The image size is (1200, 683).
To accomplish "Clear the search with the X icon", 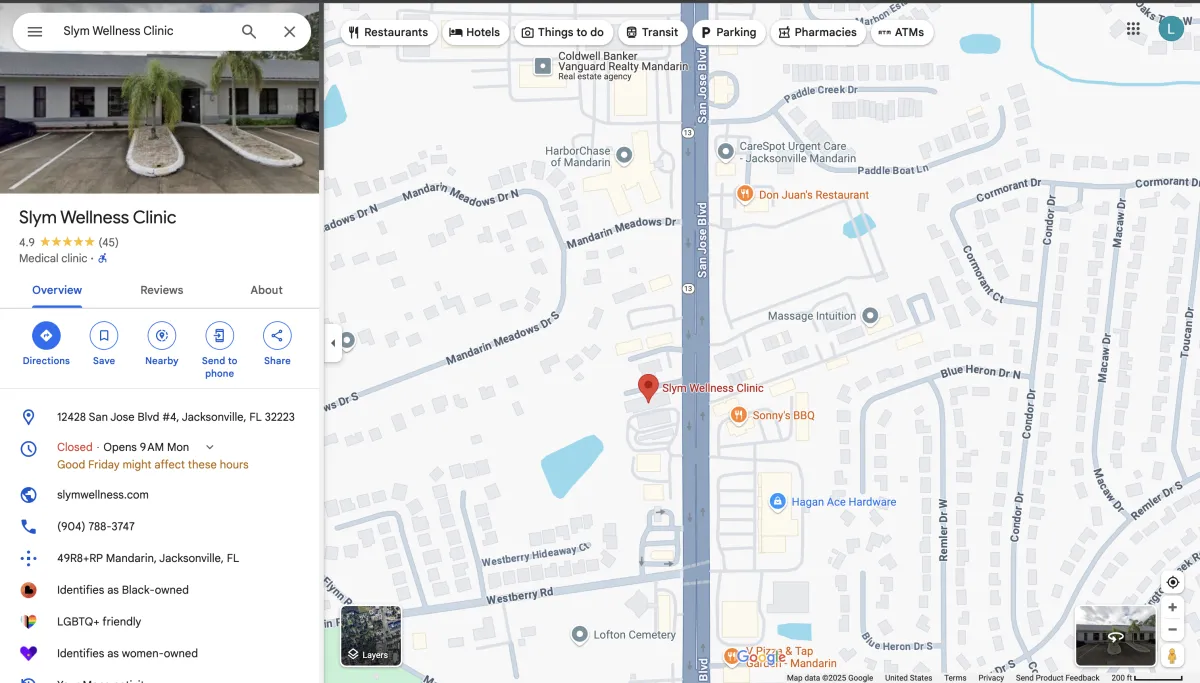I will [x=290, y=31].
